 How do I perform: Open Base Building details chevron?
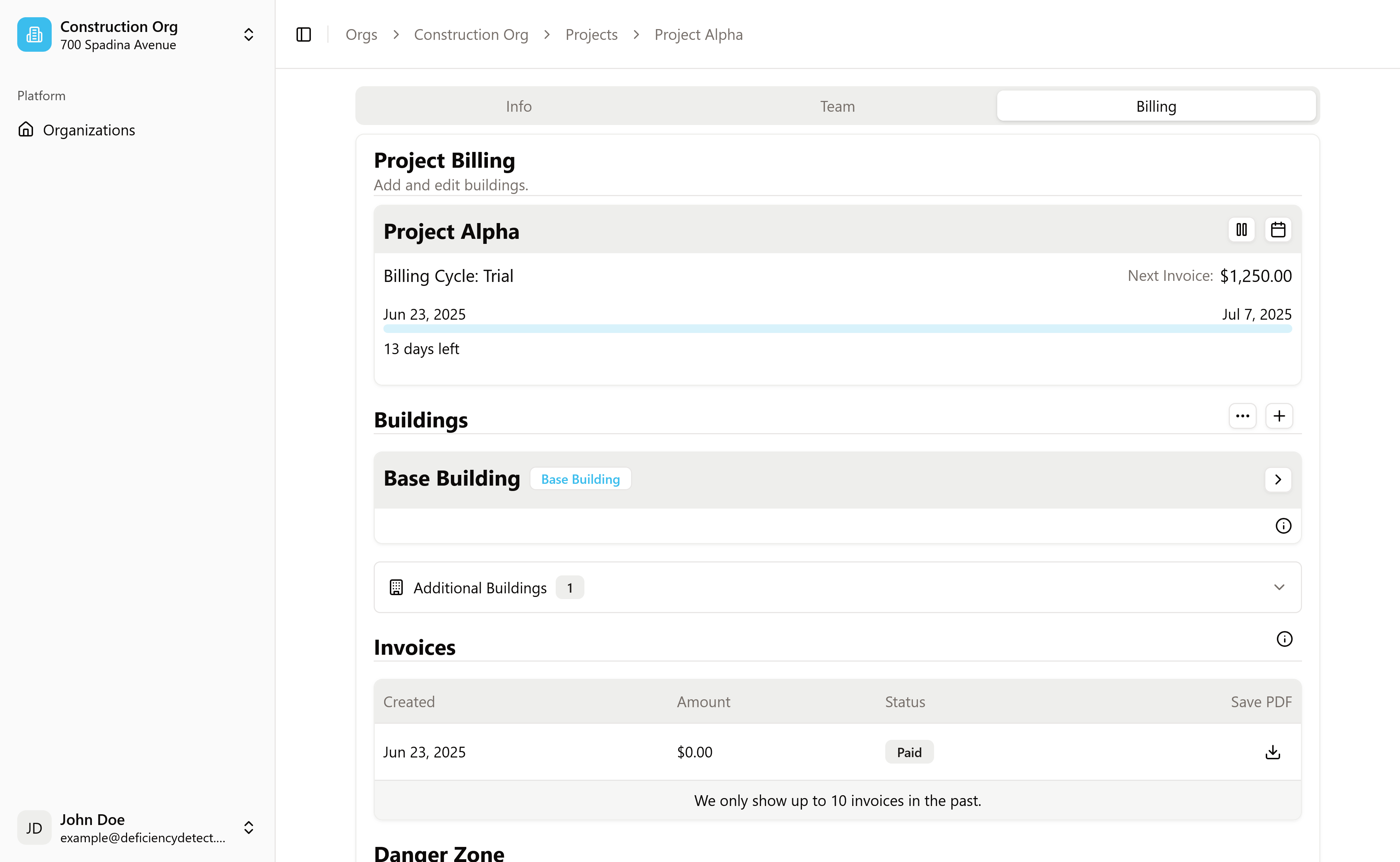pos(1278,479)
